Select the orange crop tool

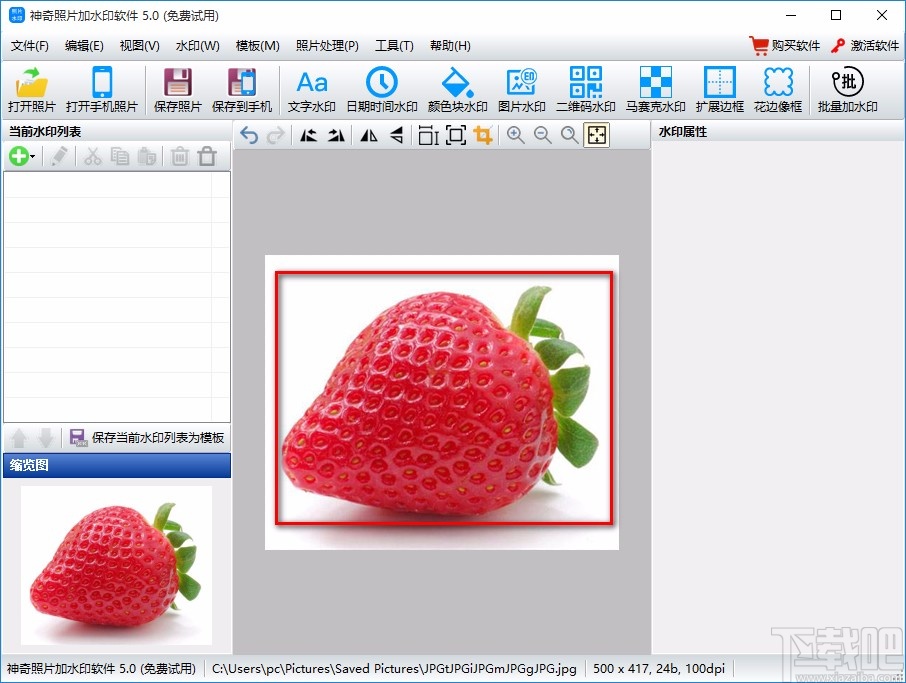(483, 136)
